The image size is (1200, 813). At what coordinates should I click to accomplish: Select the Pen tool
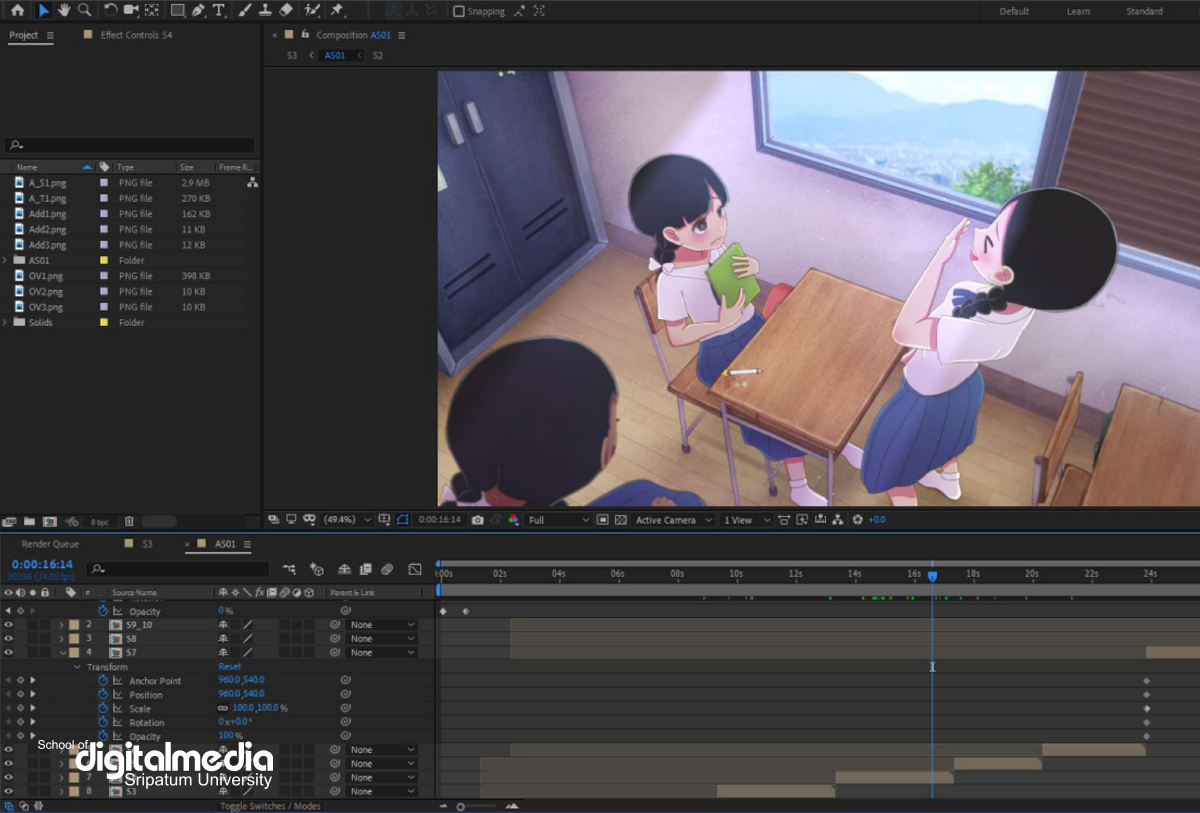(x=198, y=10)
